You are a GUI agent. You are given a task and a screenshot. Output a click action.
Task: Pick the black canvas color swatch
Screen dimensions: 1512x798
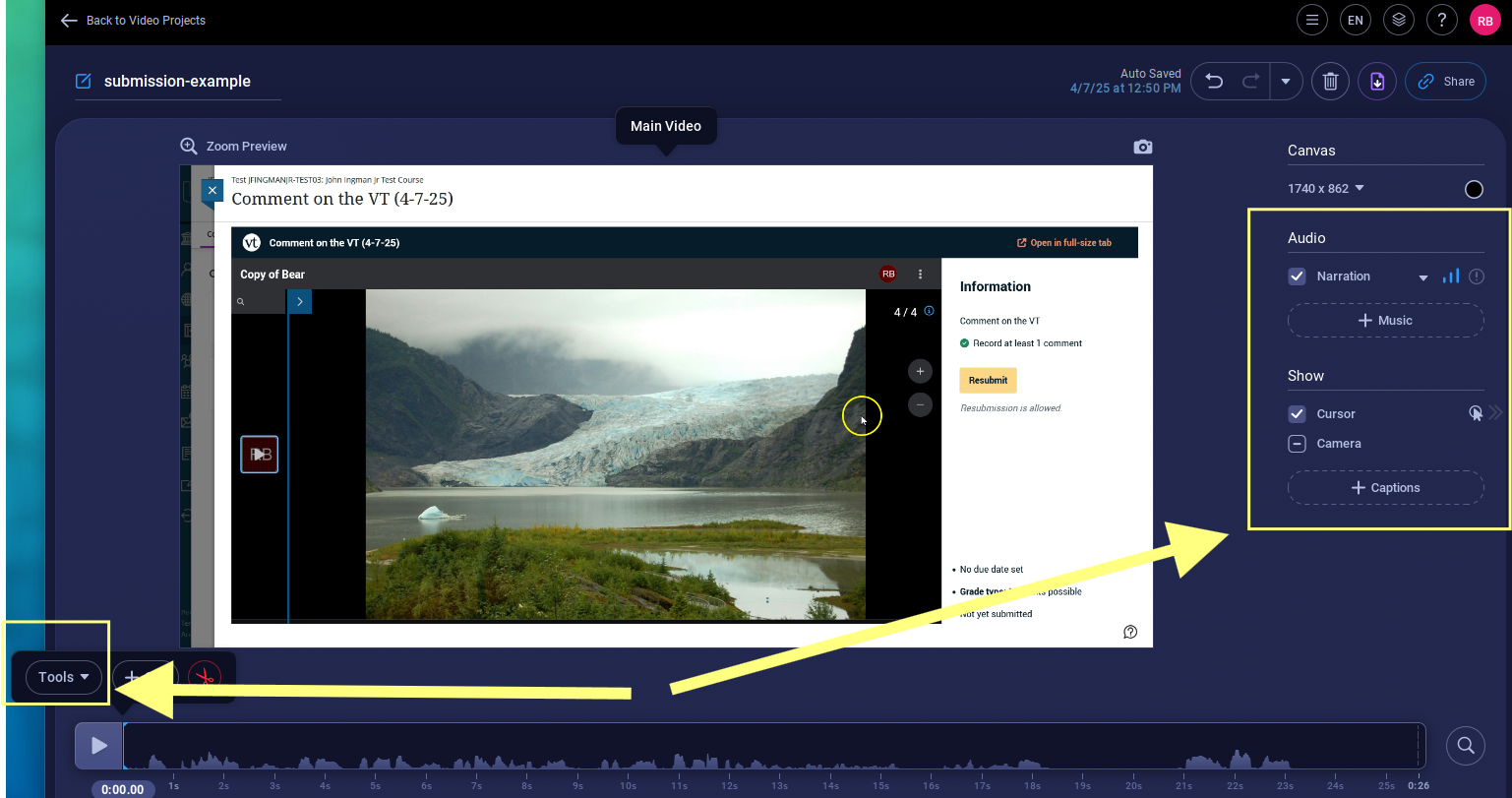(1474, 190)
